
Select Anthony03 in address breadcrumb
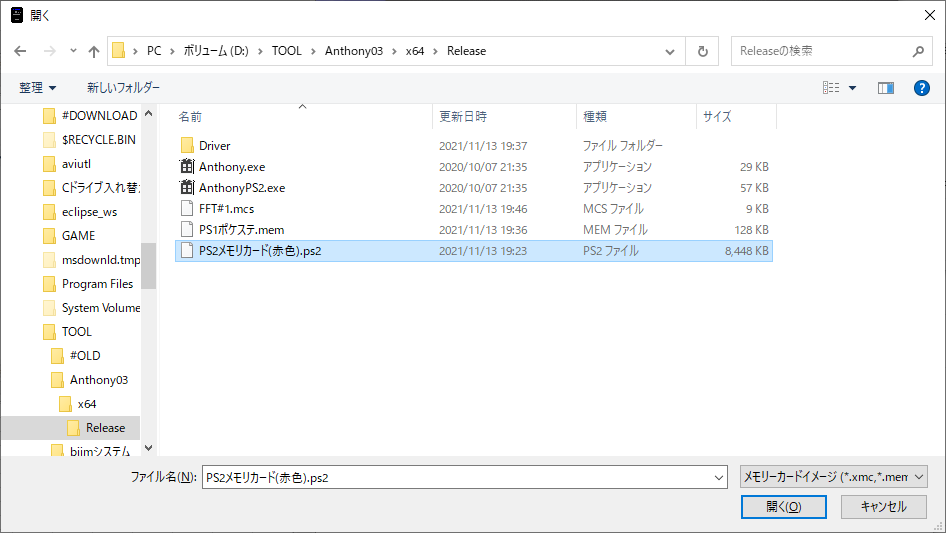coord(354,51)
